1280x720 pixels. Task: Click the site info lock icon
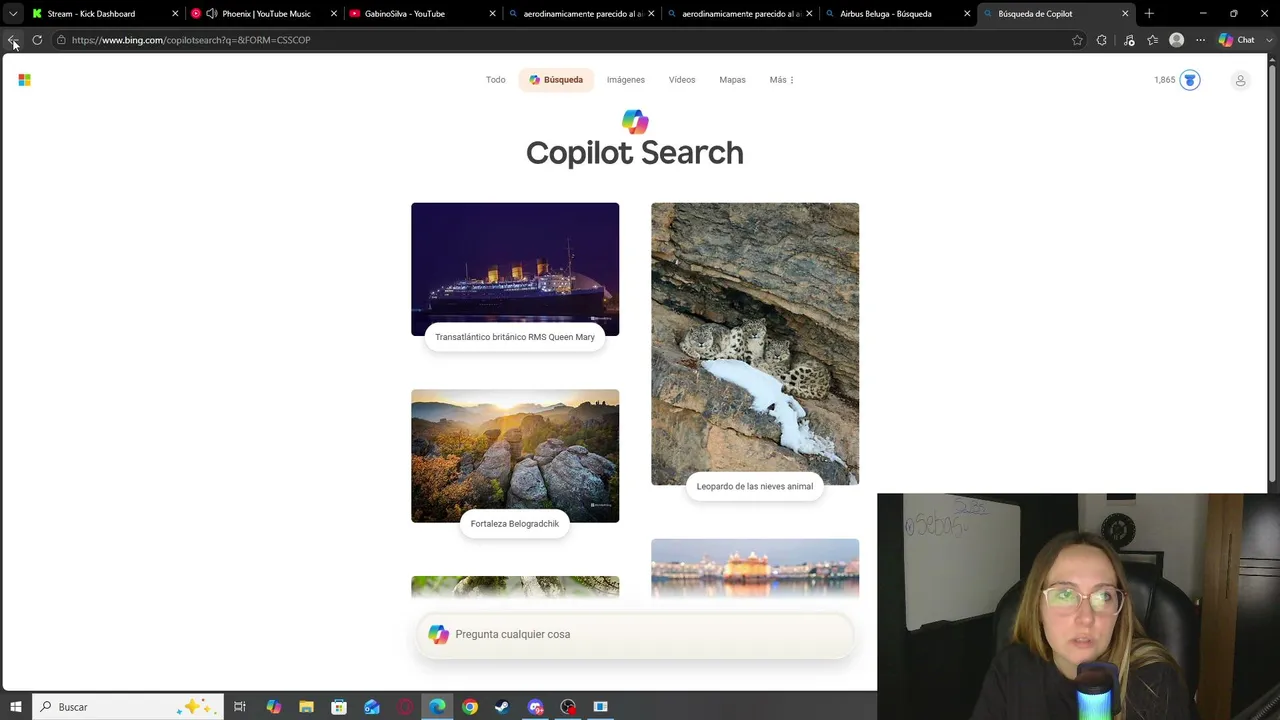(x=61, y=40)
